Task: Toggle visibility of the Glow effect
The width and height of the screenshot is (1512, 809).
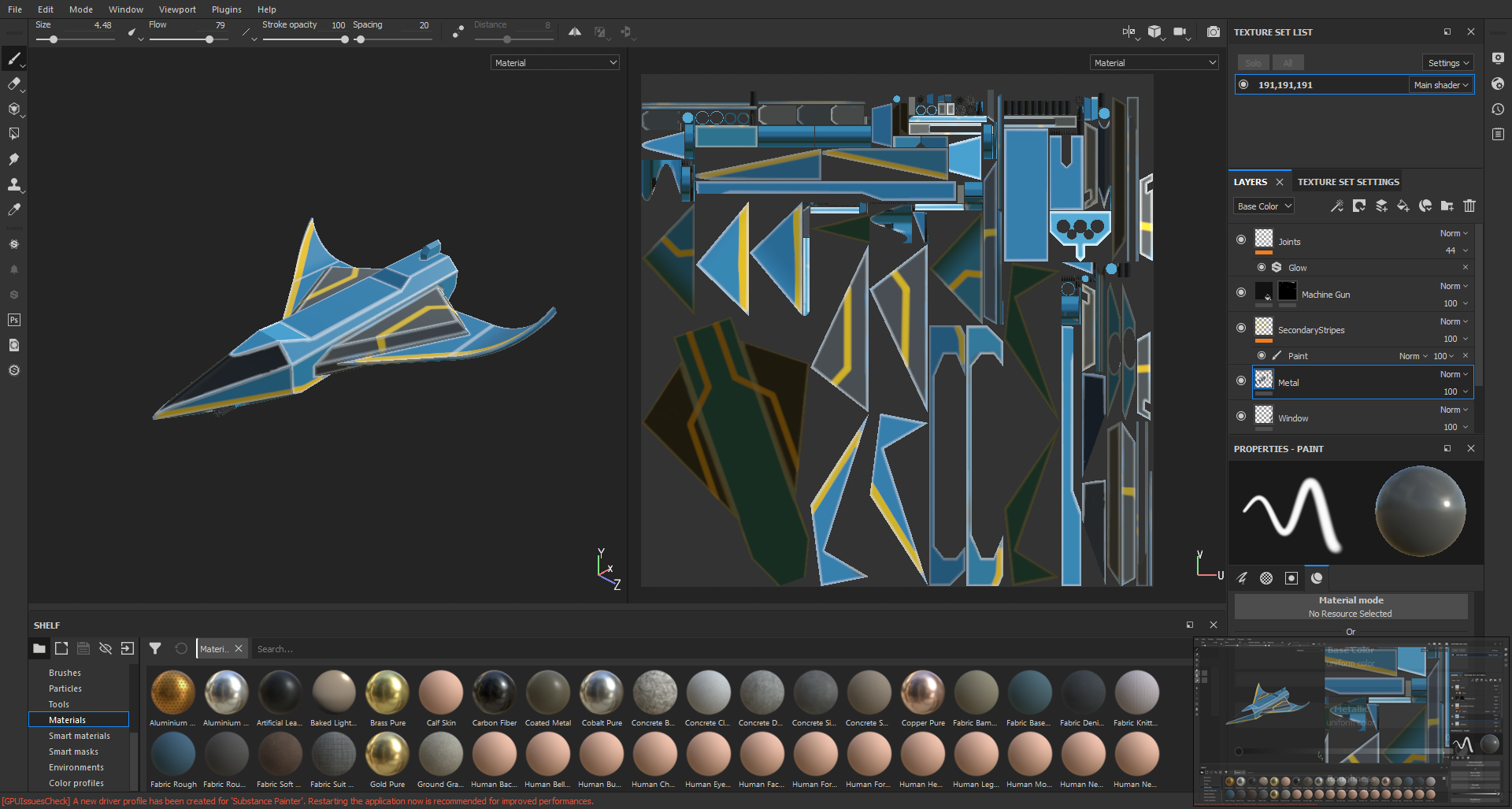Action: 1262,267
